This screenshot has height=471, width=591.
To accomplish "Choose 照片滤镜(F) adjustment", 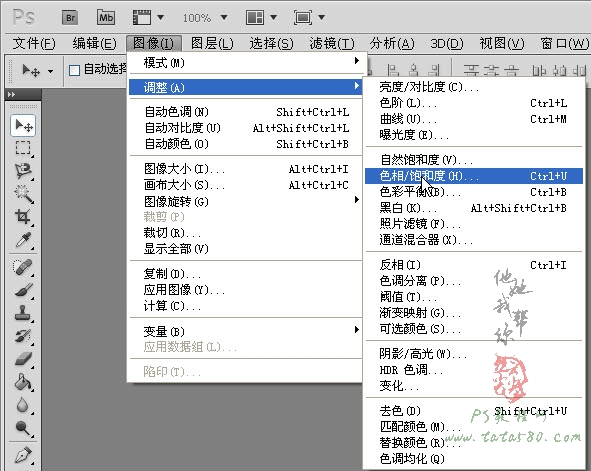I will [474, 224].
